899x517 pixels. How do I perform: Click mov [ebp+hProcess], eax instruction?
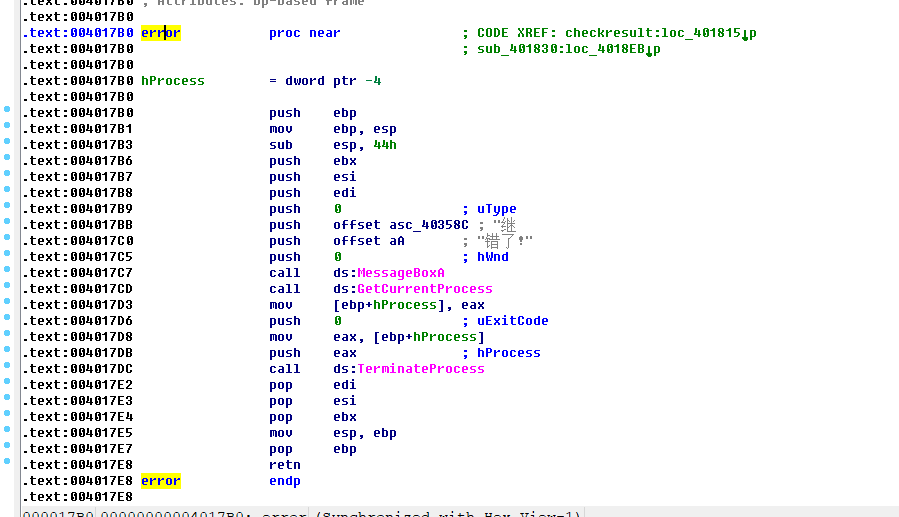point(377,305)
